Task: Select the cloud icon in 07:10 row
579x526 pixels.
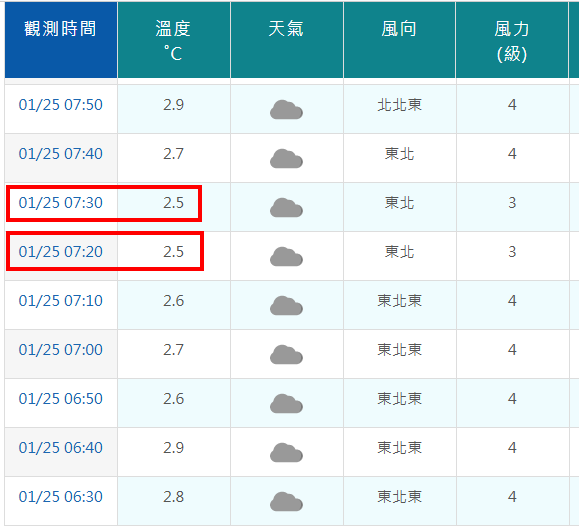Action: pos(286,305)
